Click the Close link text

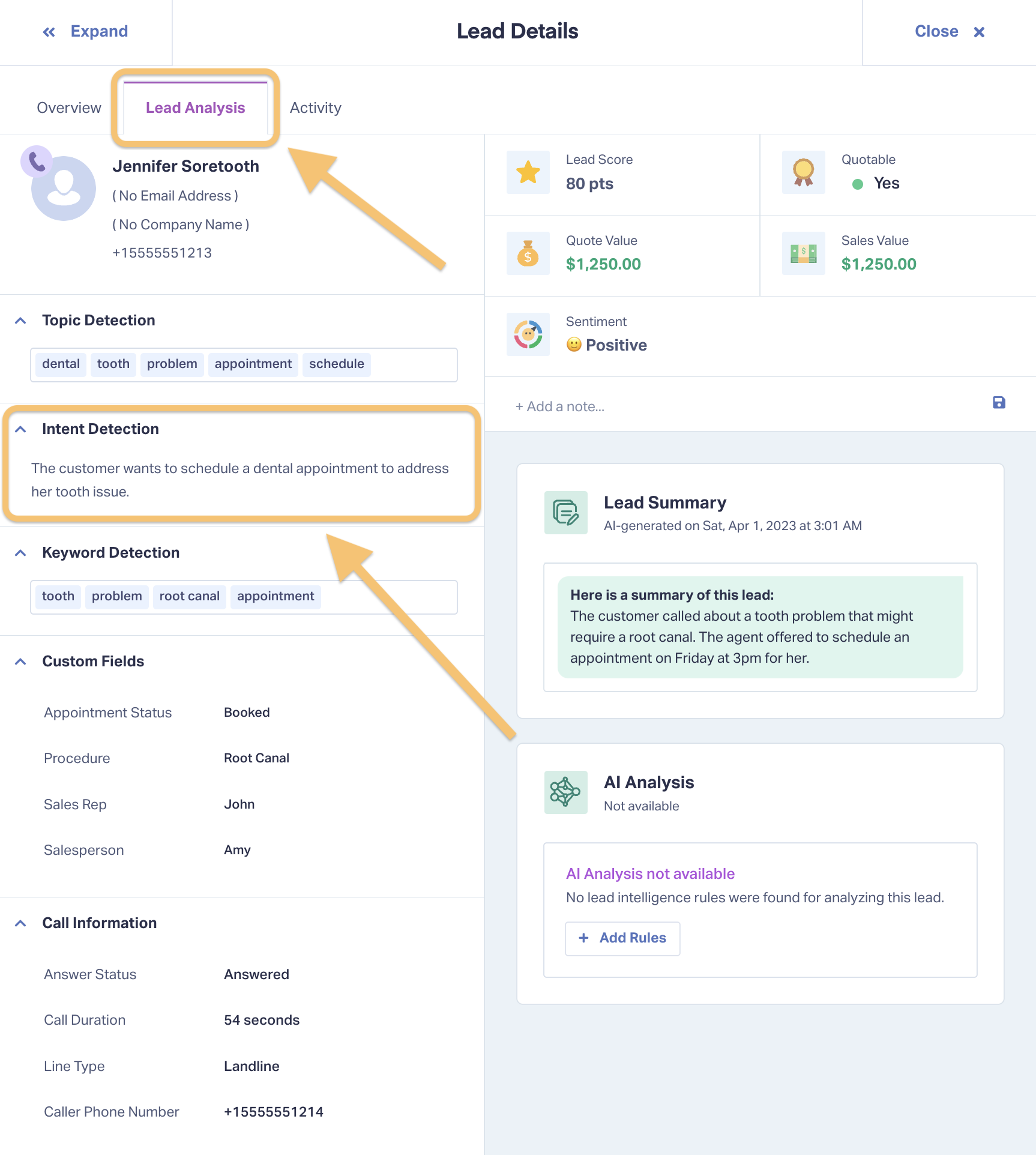coord(936,31)
